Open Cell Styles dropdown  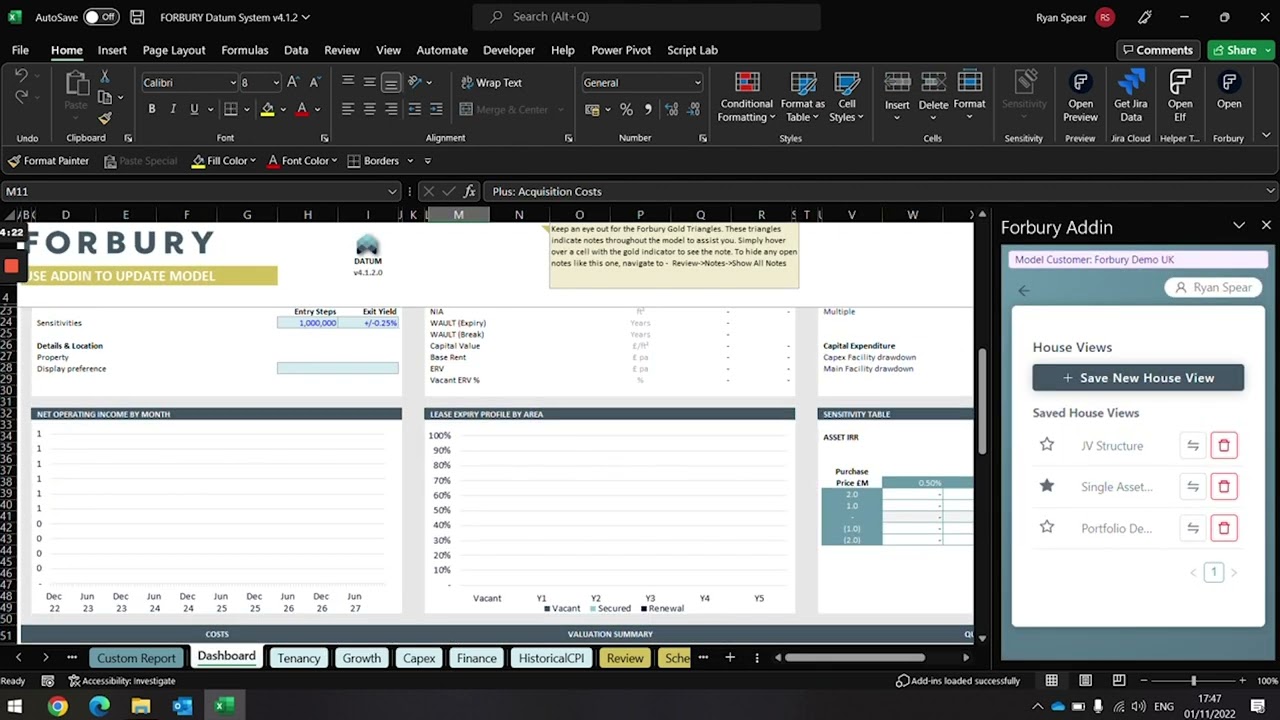(847, 97)
